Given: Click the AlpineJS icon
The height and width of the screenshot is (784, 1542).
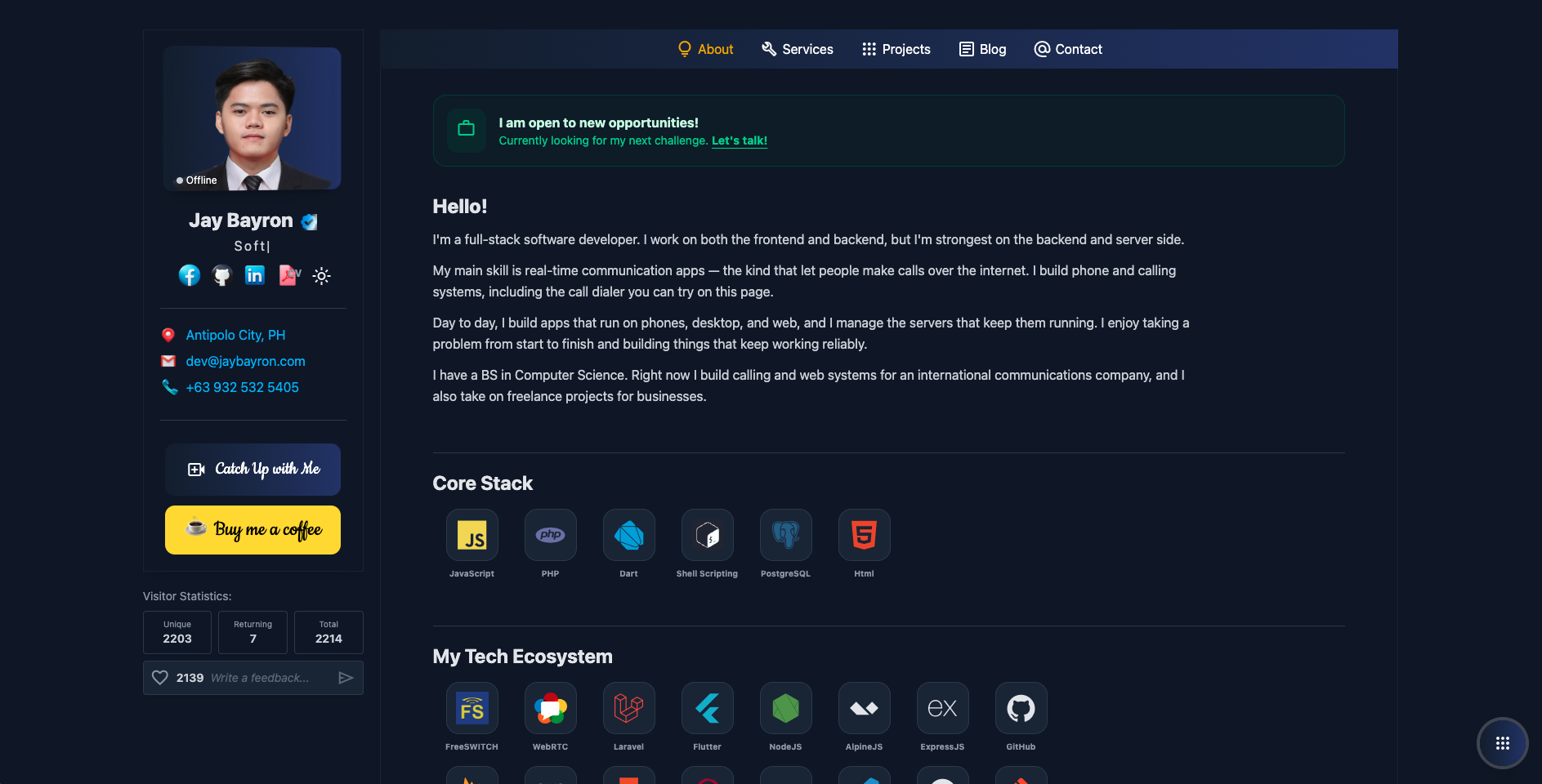Looking at the screenshot, I should point(864,708).
